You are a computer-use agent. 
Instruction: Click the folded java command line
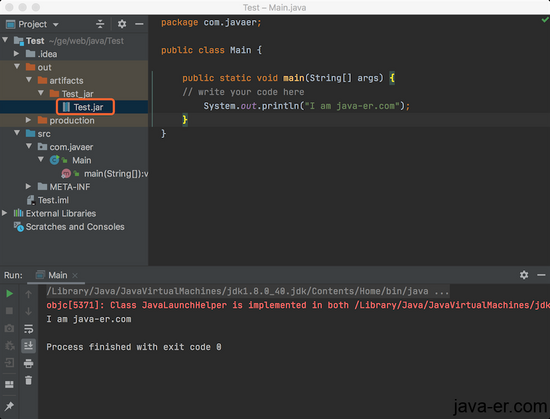(x=248, y=291)
